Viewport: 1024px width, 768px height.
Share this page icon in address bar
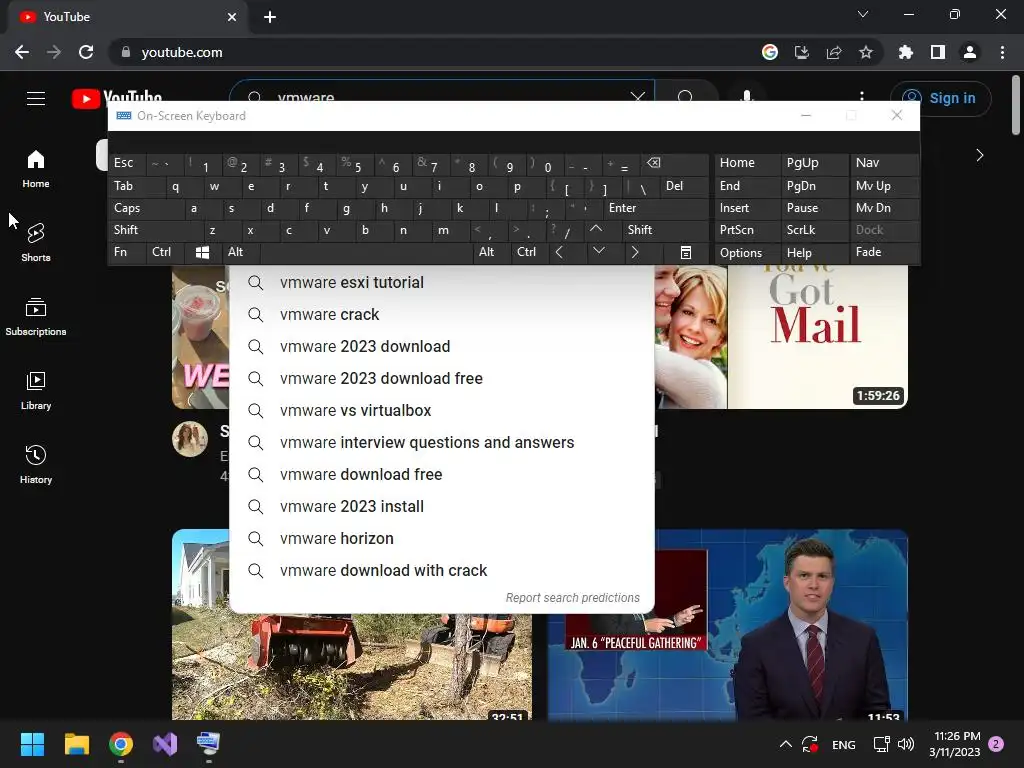click(834, 52)
